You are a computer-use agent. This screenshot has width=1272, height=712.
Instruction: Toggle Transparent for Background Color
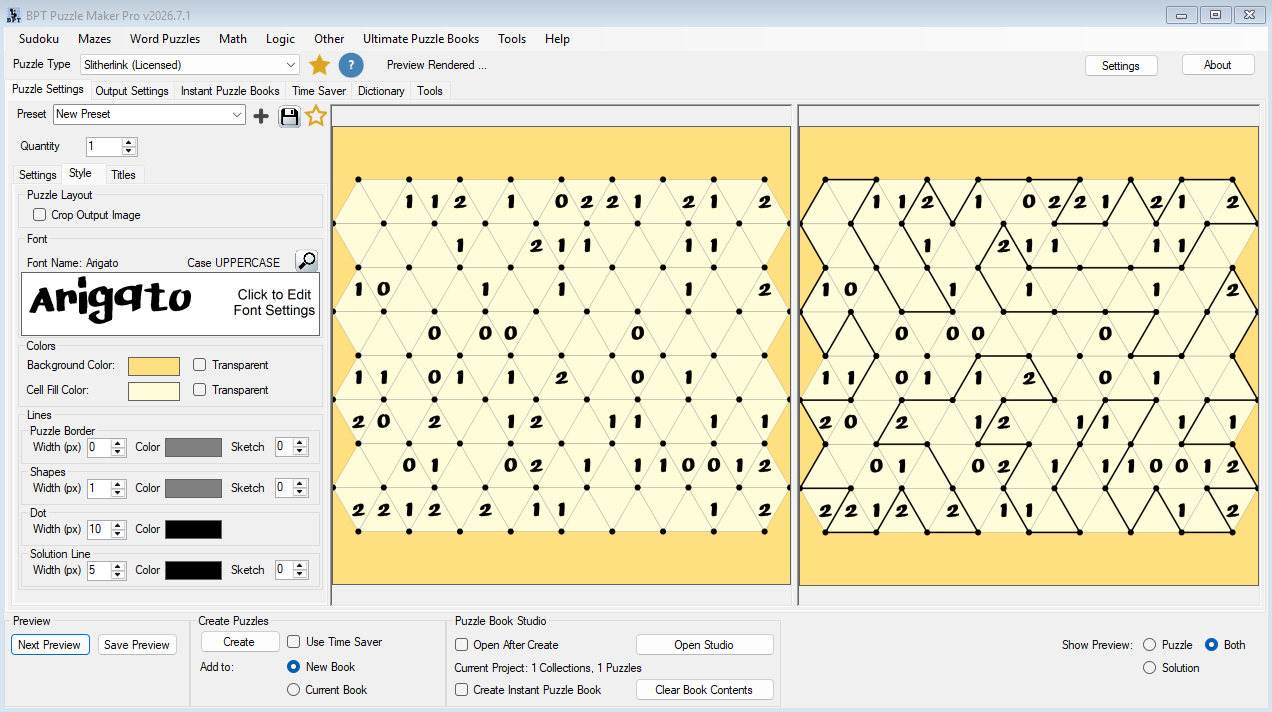(200, 365)
